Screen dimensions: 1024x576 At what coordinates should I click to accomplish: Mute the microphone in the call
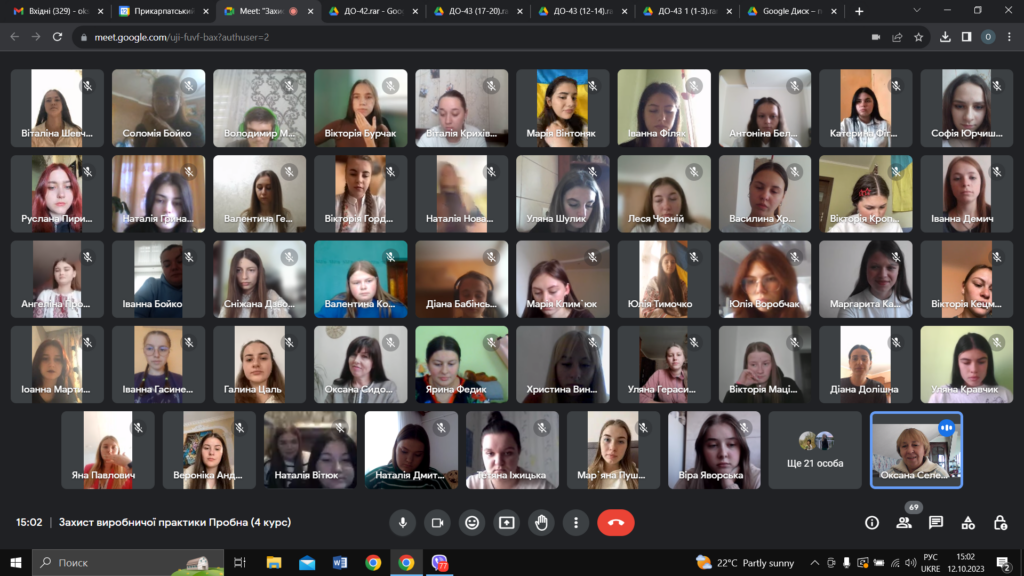tap(402, 522)
